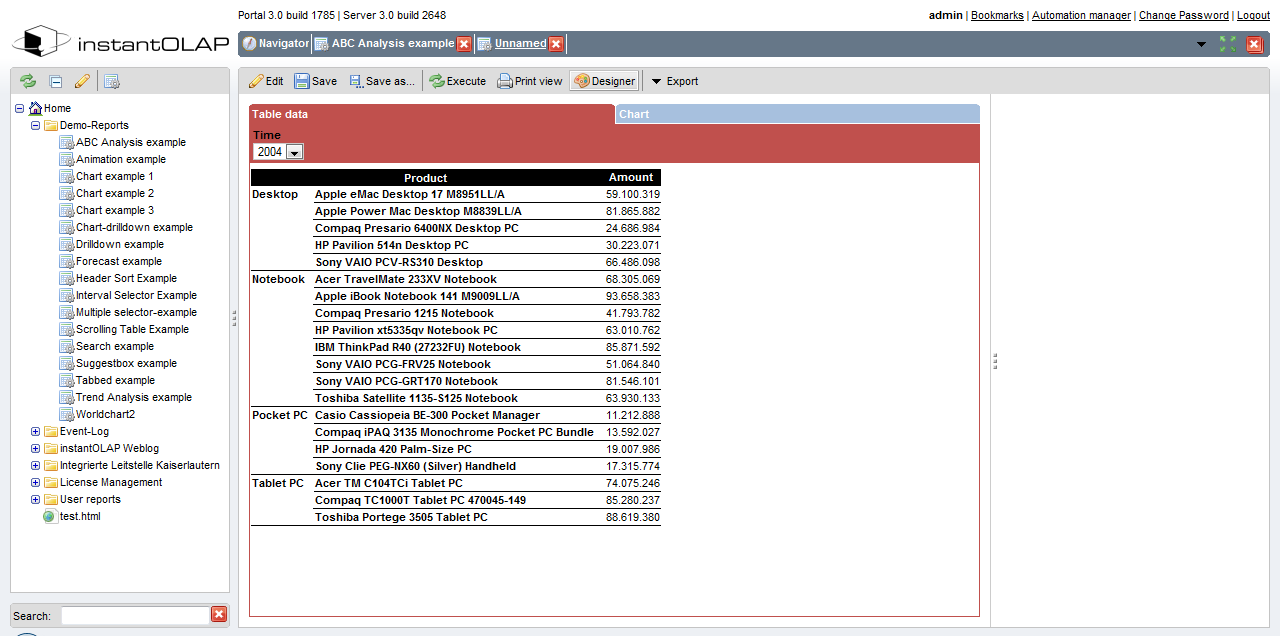Click the Change Password link
The width and height of the screenshot is (1280, 636).
[x=1184, y=15]
